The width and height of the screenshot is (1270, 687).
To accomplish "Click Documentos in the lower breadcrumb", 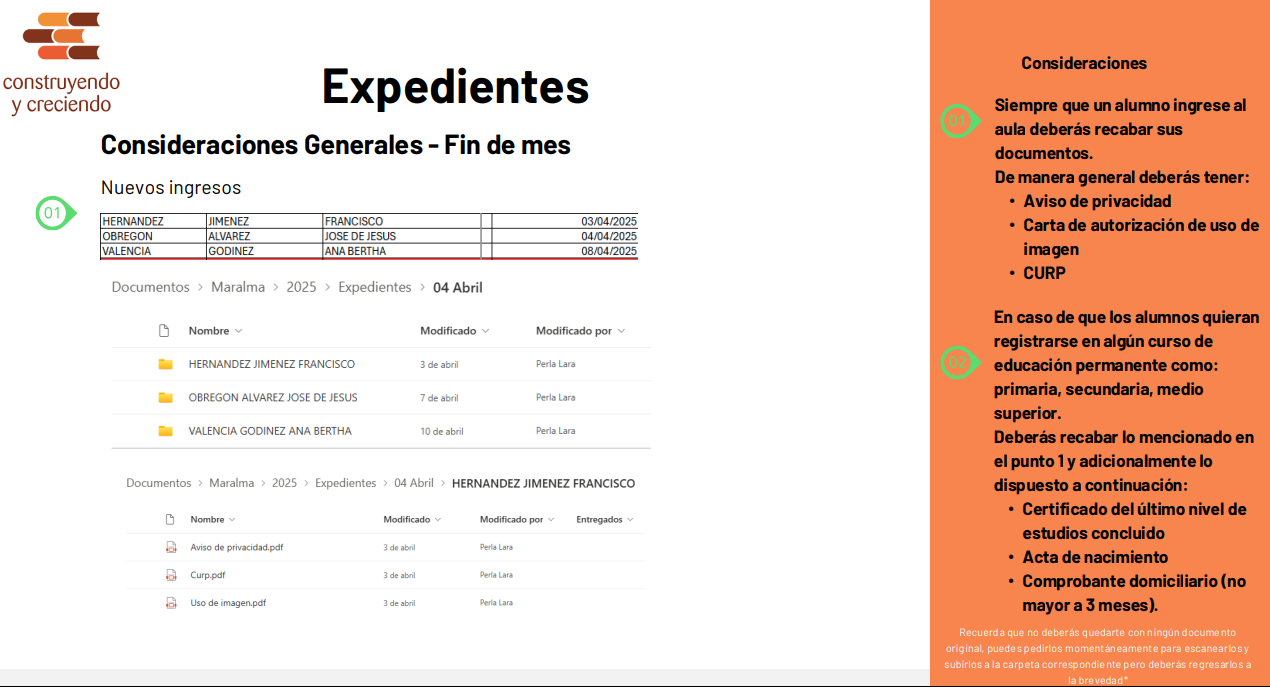I will [158, 483].
